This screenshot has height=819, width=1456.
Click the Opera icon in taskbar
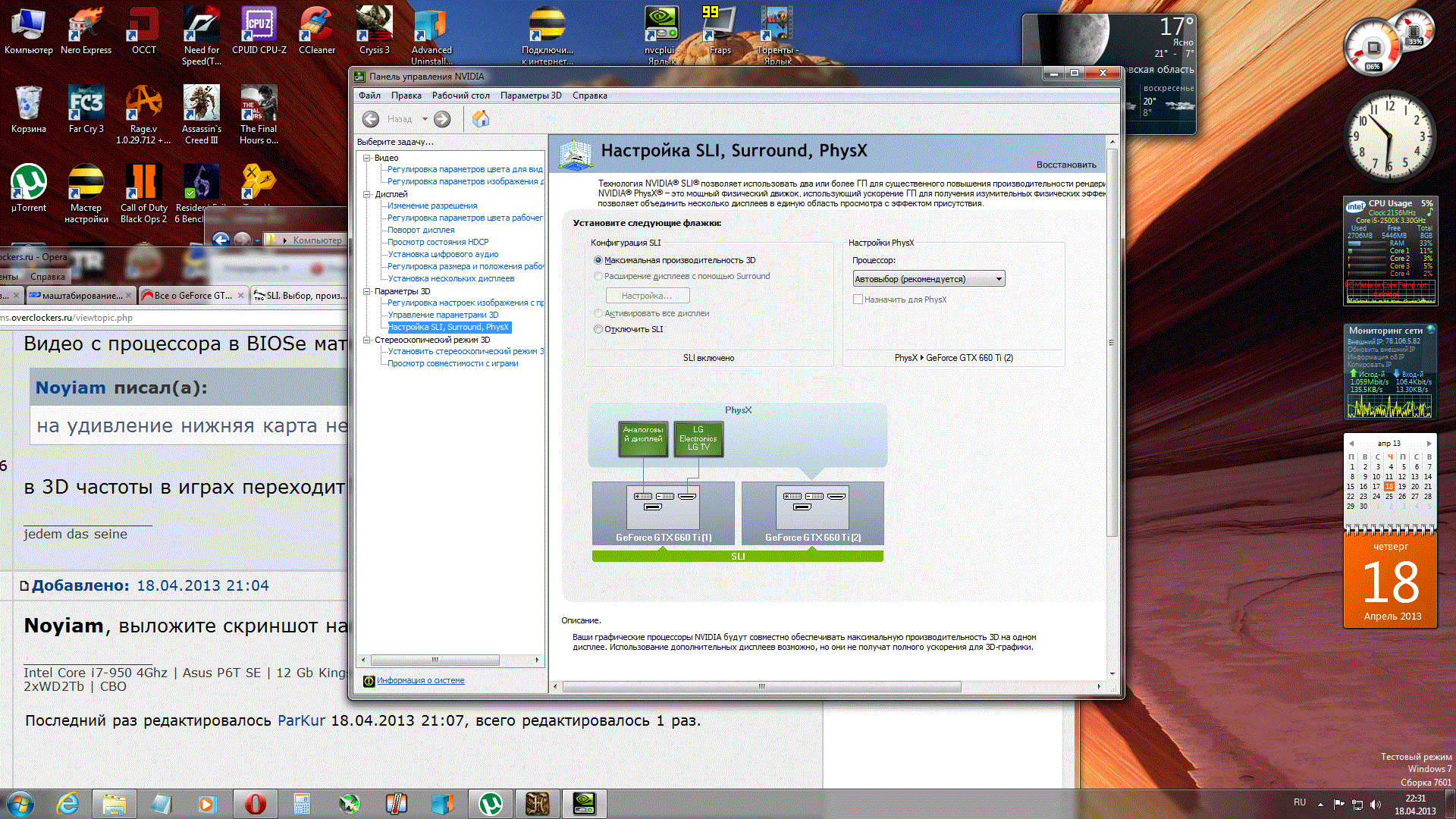click(x=255, y=804)
